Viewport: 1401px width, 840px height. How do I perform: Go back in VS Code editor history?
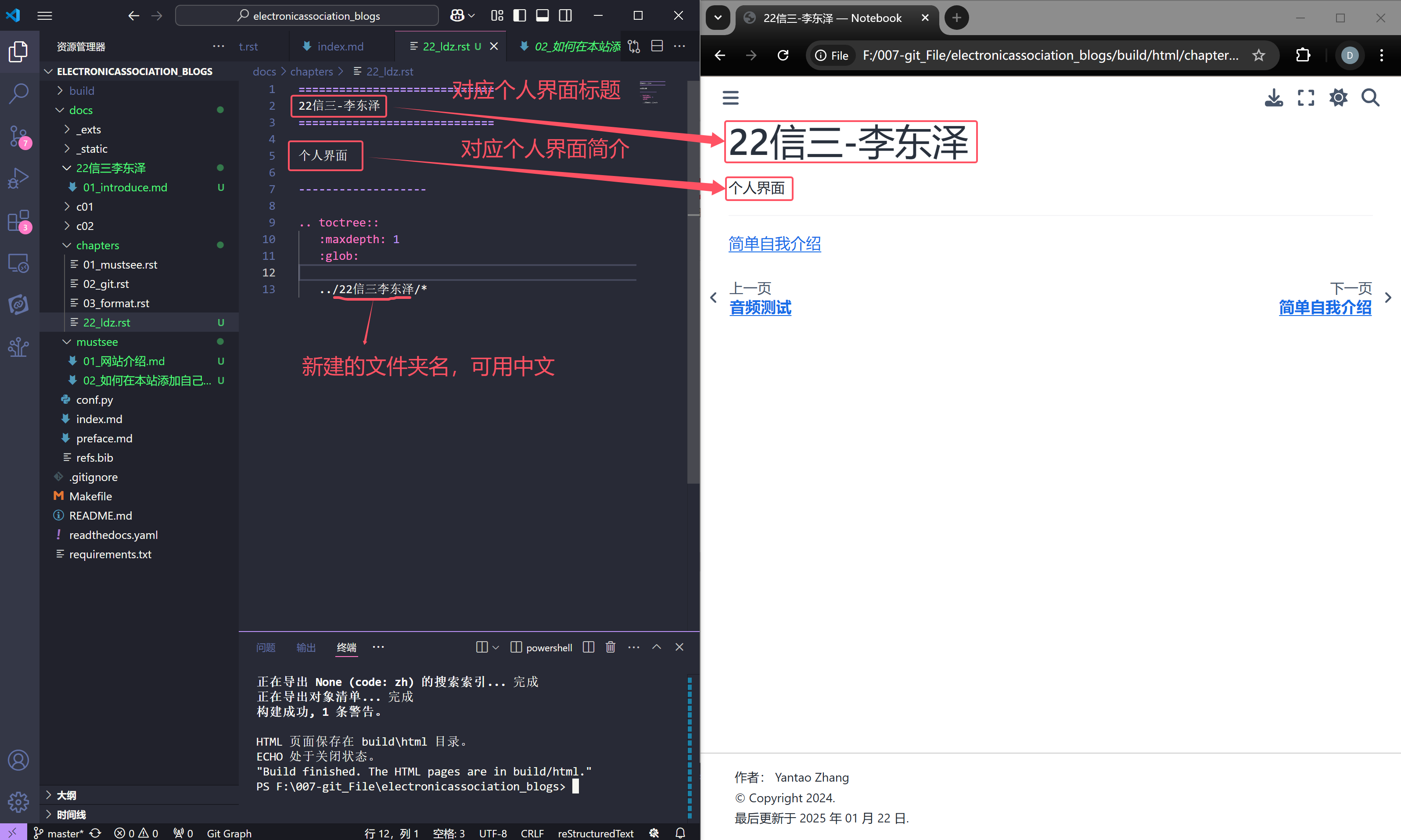point(133,16)
